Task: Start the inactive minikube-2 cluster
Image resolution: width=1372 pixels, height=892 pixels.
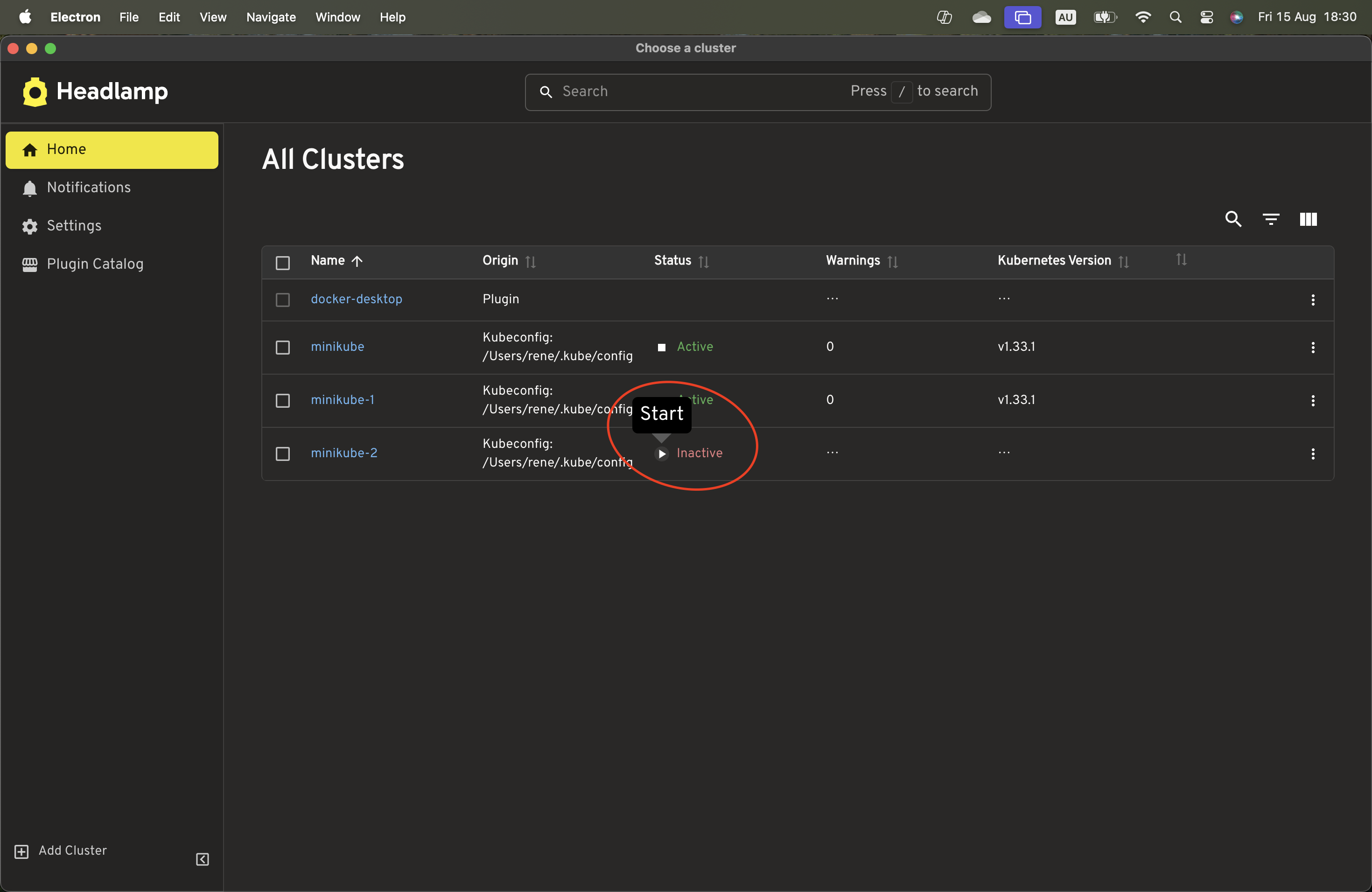Action: pos(661,453)
